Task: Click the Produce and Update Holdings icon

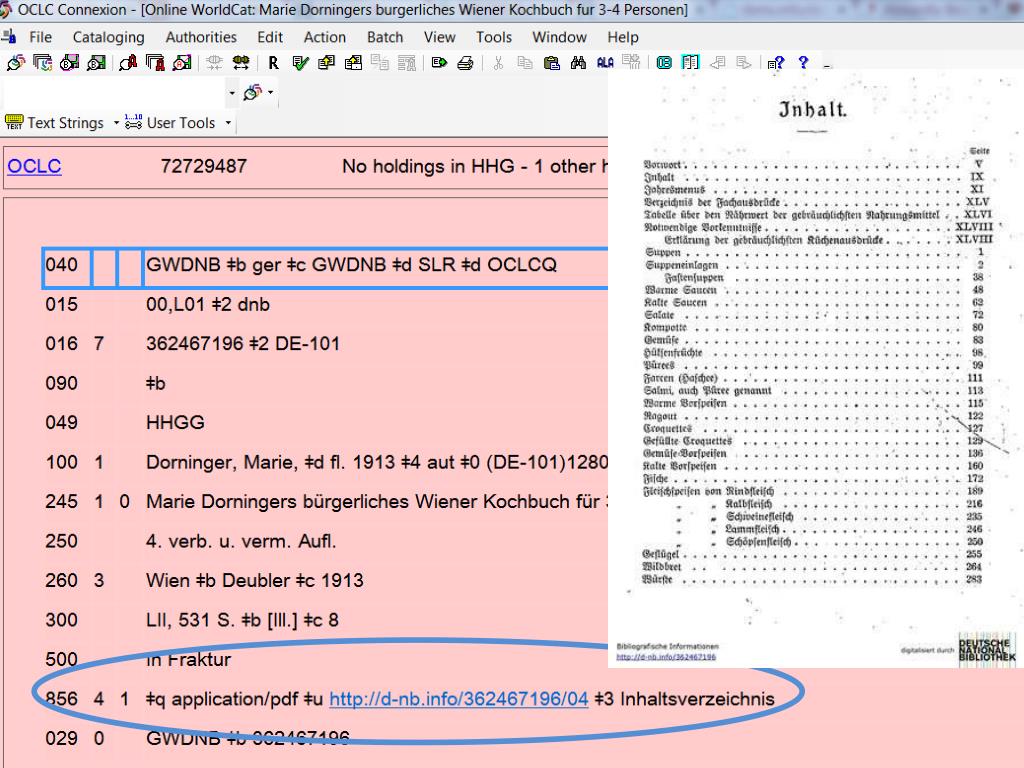Action: 353,63
